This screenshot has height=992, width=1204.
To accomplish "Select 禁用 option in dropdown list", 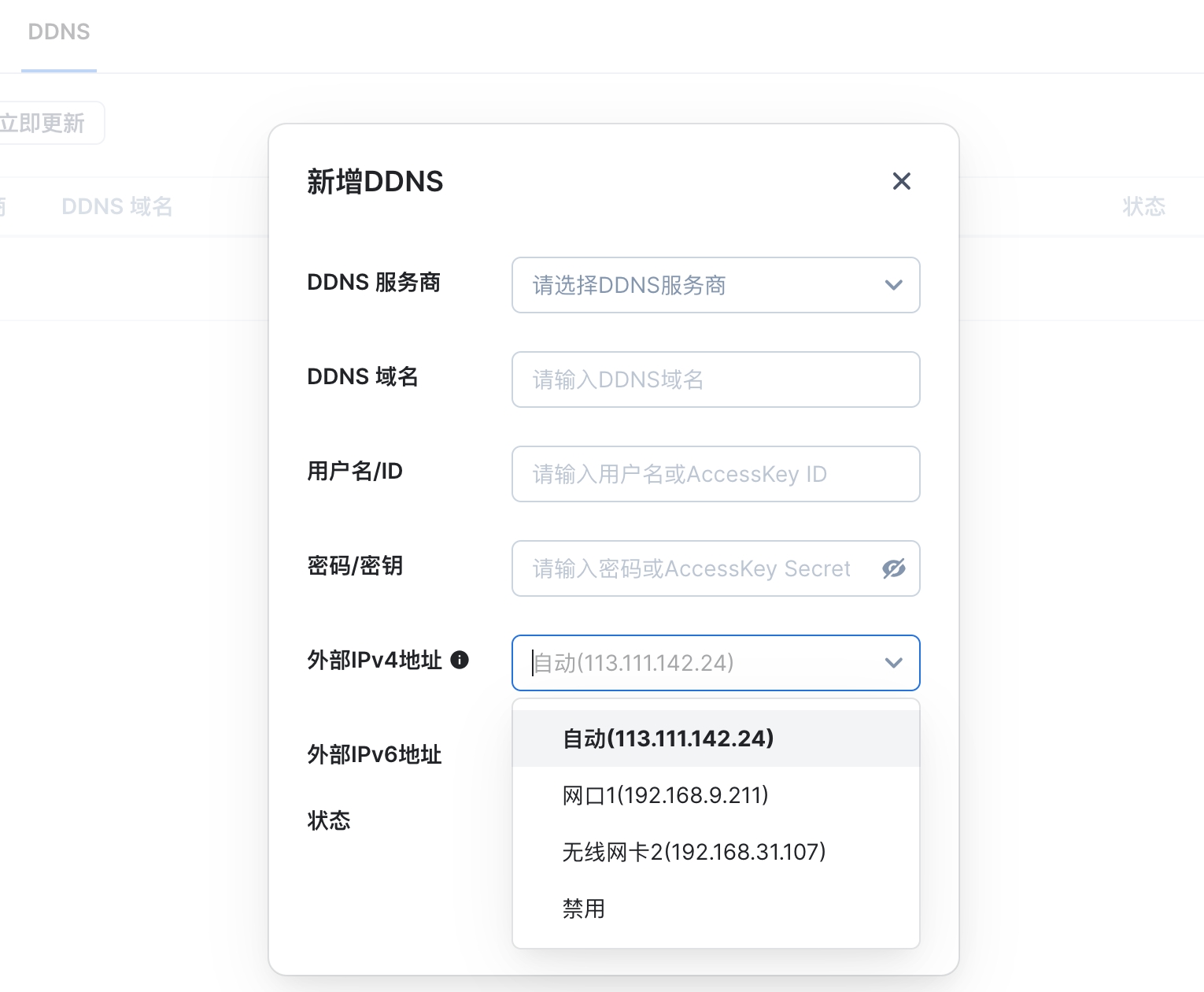I will click(x=716, y=909).
